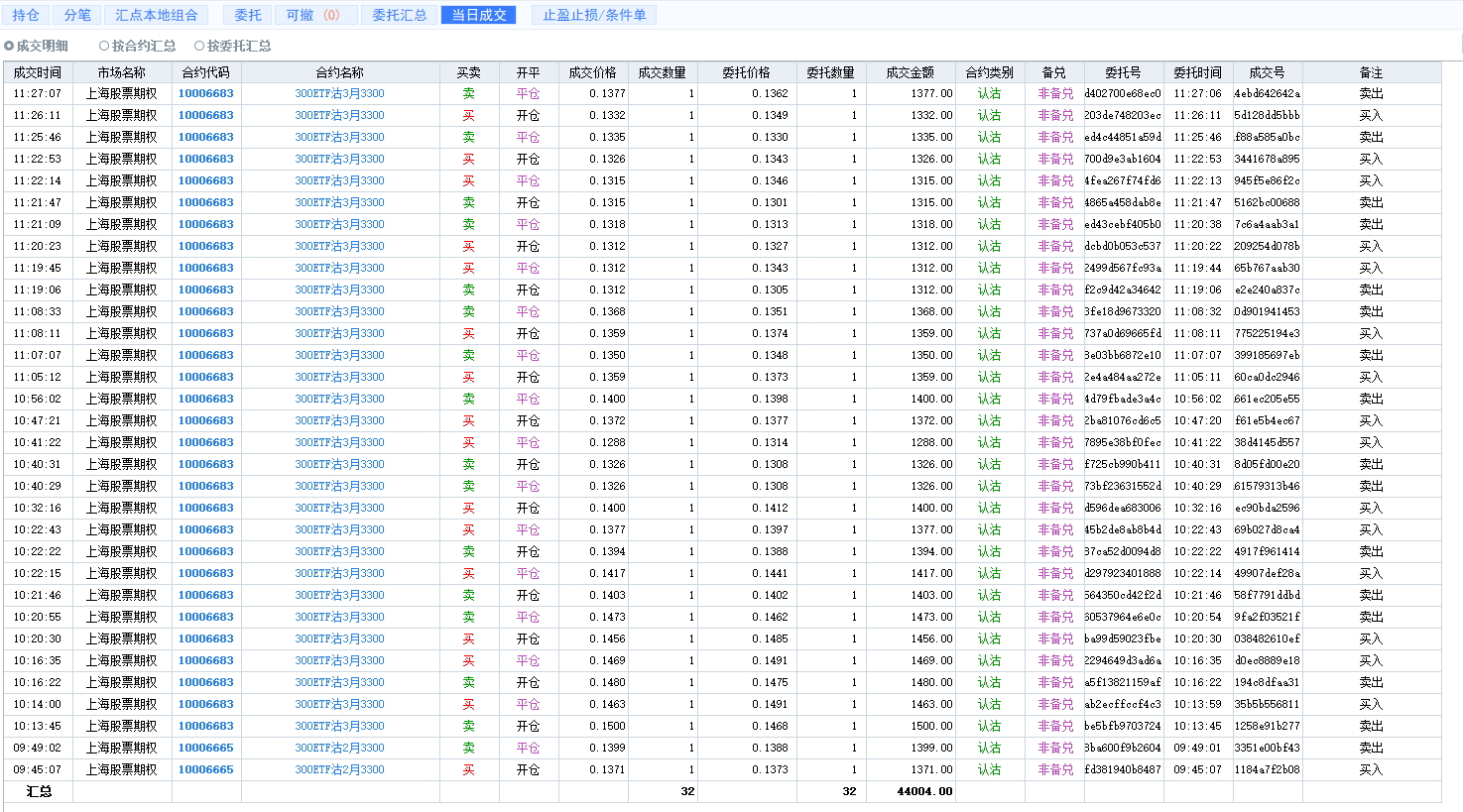
Task: Click the 委托数量 column header
Action: pos(831,72)
